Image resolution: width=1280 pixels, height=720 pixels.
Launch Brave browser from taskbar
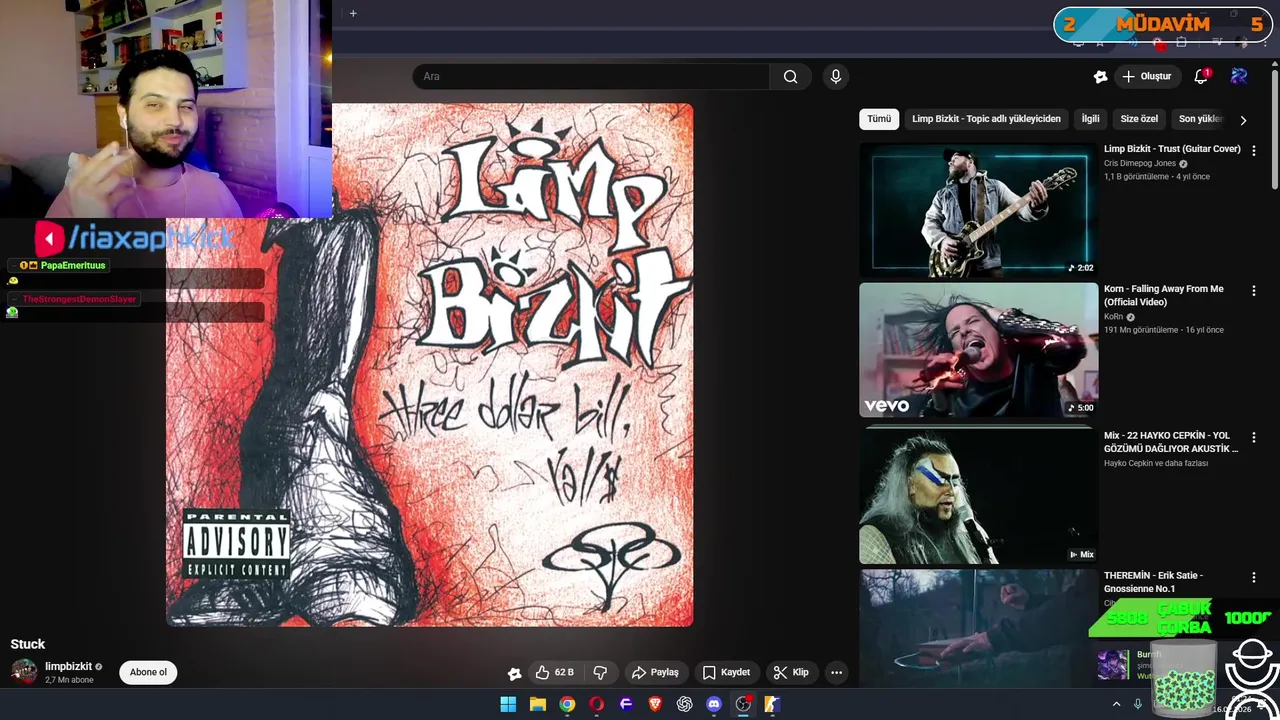point(655,704)
